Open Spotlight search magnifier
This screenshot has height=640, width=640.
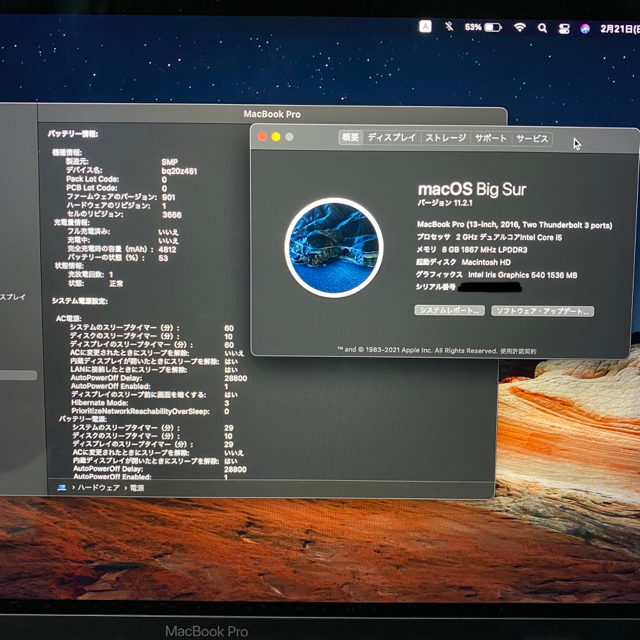coord(542,28)
